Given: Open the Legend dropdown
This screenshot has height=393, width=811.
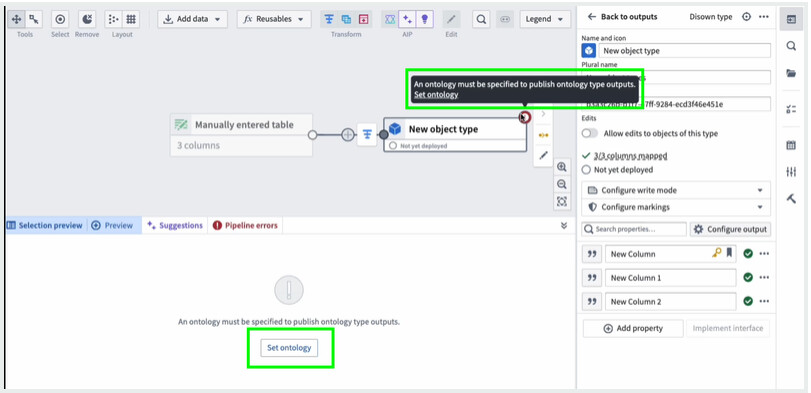Looking at the screenshot, I should (545, 19).
